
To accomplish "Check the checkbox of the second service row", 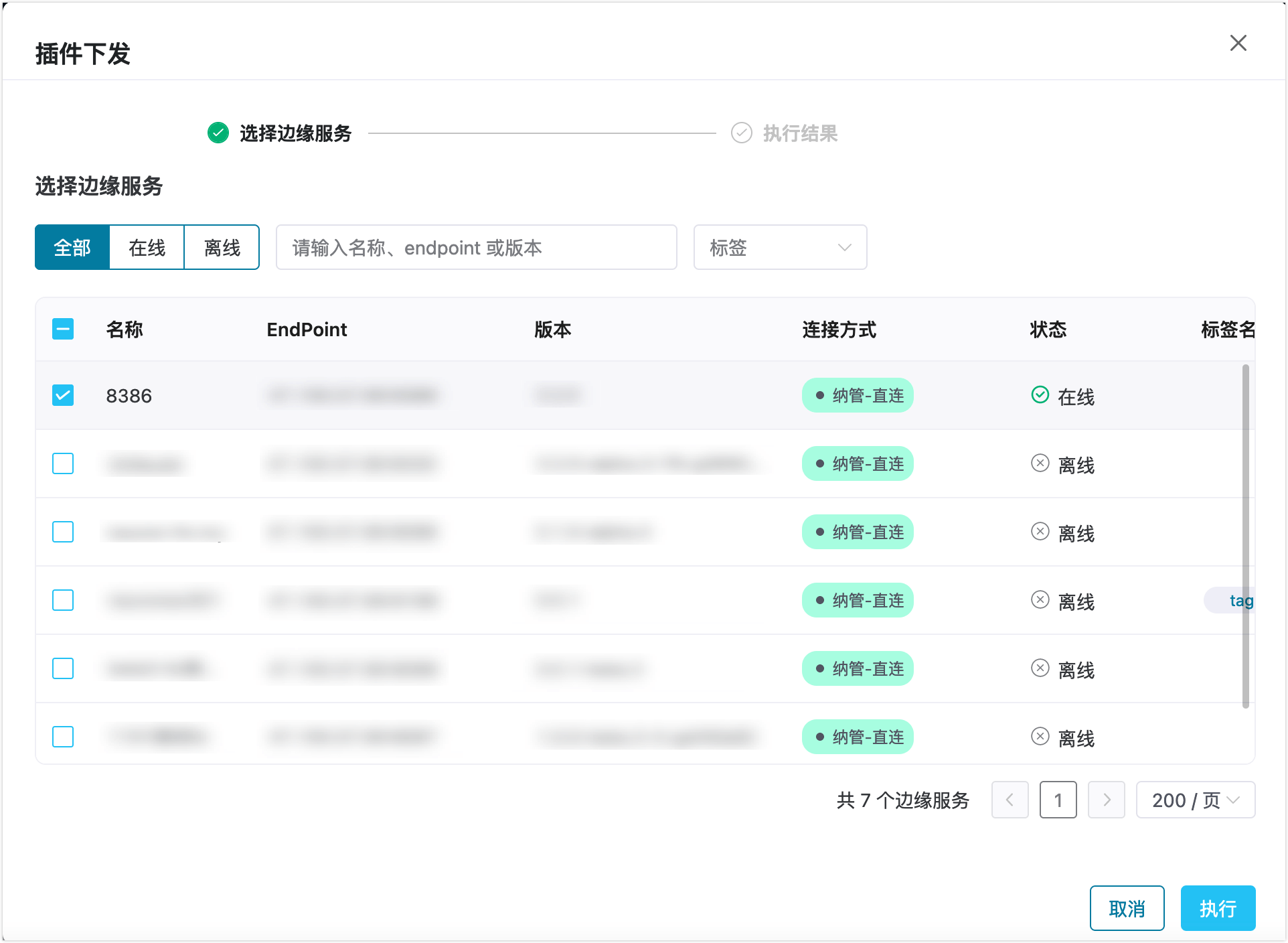I will pos(62,463).
